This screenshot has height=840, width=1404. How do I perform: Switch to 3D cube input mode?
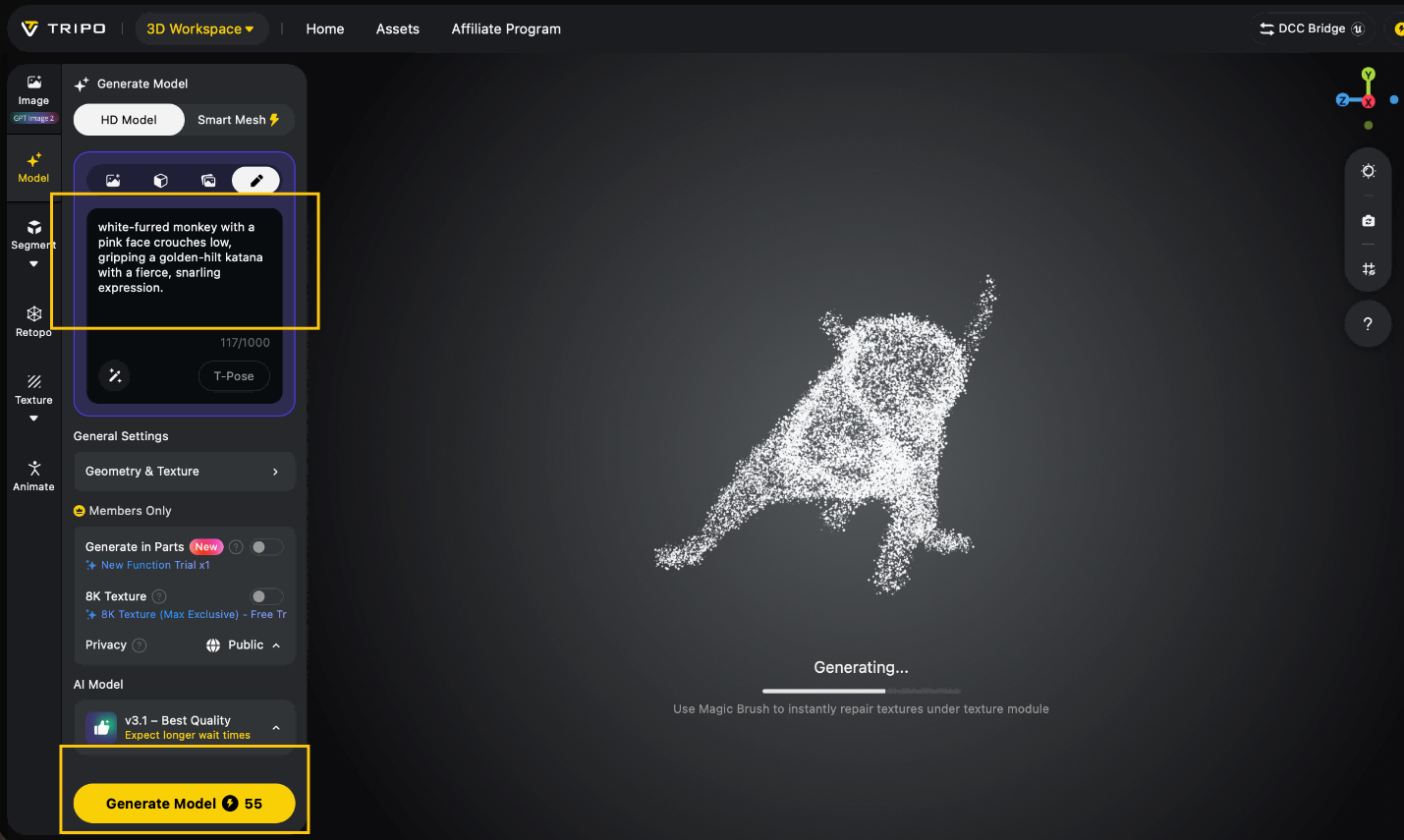click(161, 180)
